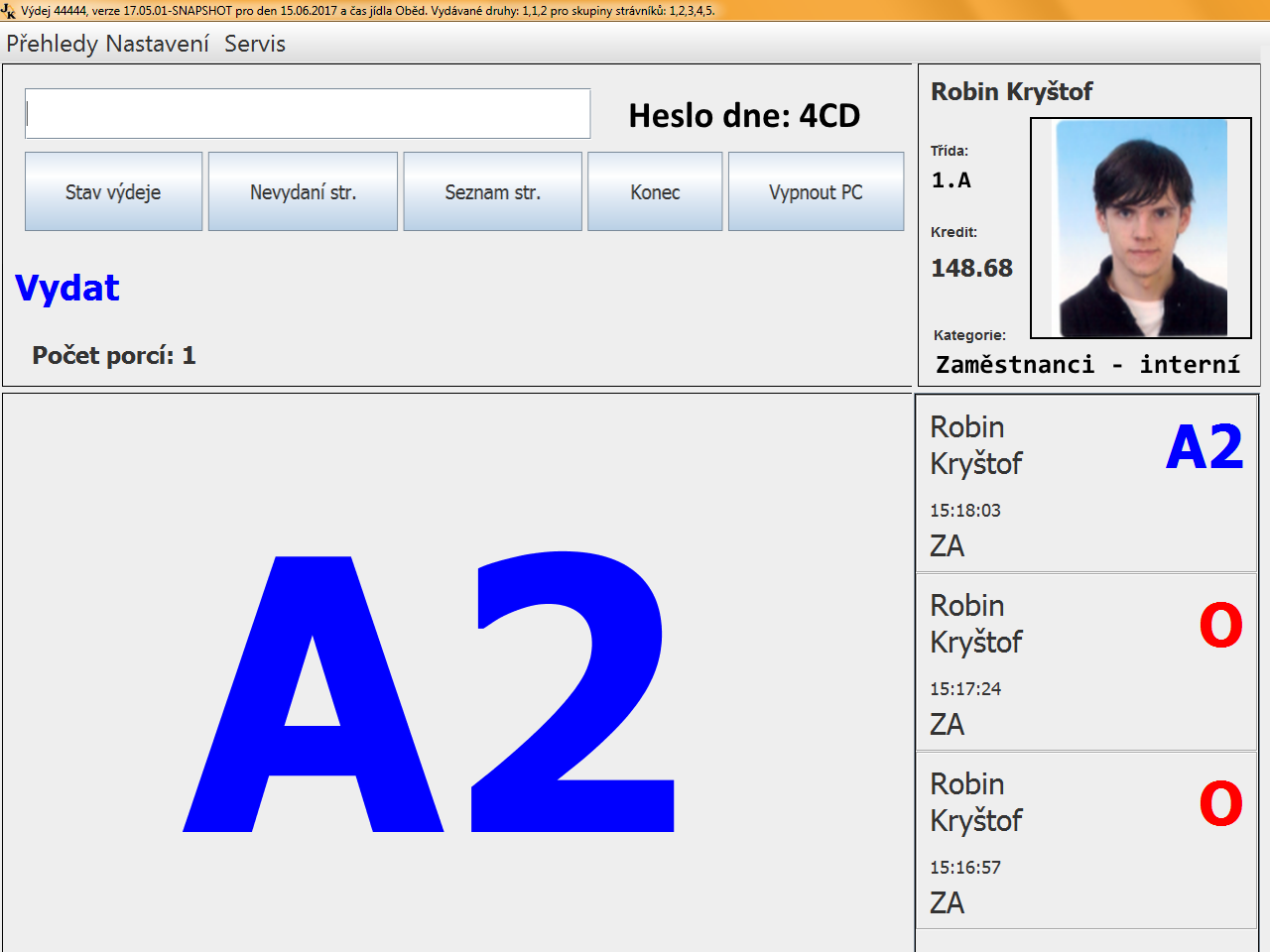Open Seznam str. button
The height and width of the screenshot is (952, 1270).
tap(492, 191)
